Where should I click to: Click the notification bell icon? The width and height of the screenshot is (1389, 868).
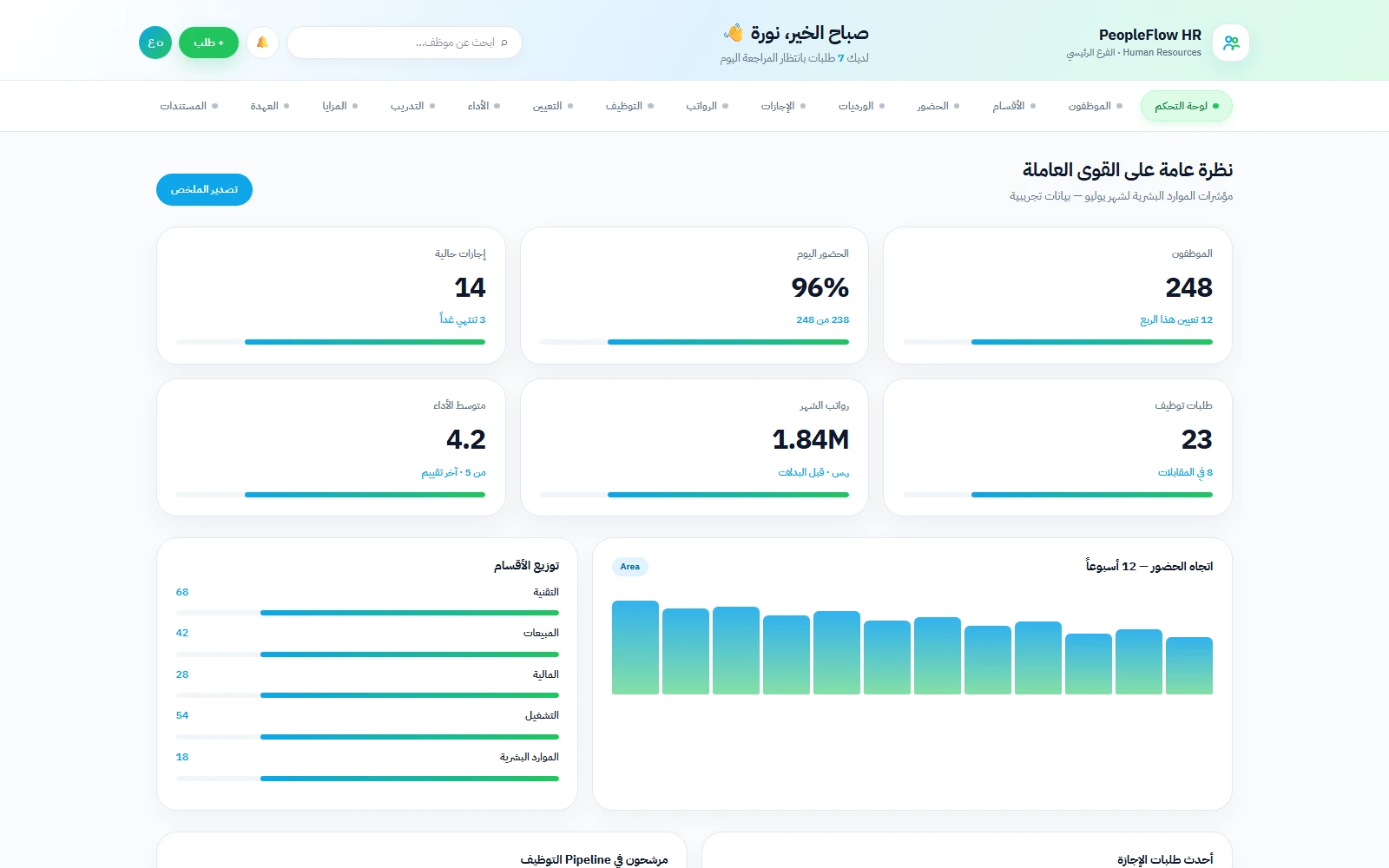(x=262, y=43)
